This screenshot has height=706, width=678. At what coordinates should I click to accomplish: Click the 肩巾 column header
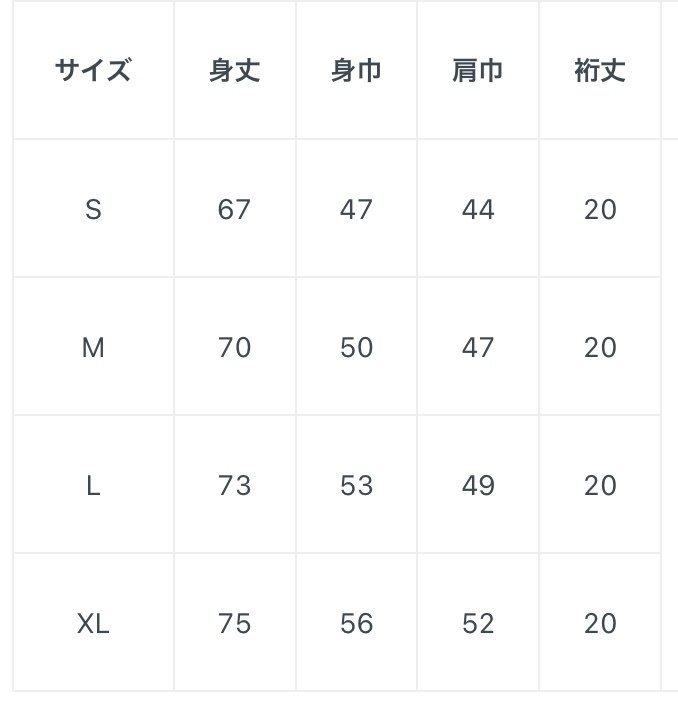(x=478, y=71)
